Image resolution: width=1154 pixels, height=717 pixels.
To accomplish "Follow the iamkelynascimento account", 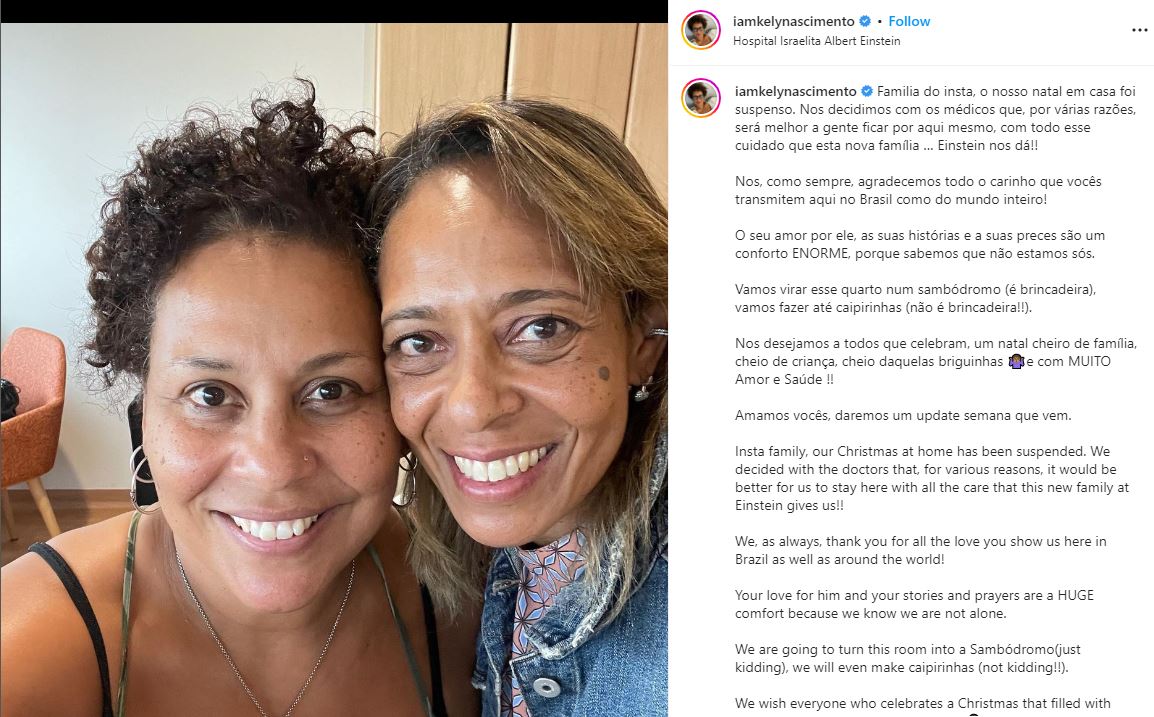I will point(909,21).
